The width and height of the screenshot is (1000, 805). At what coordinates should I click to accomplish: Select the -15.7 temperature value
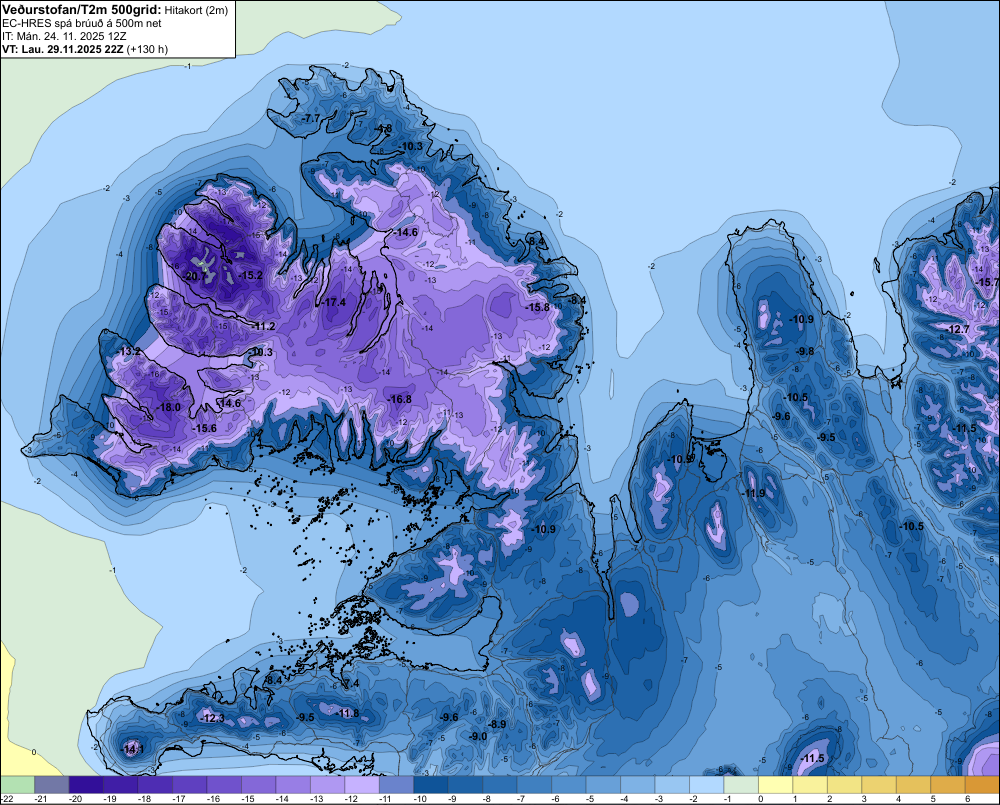click(x=987, y=282)
